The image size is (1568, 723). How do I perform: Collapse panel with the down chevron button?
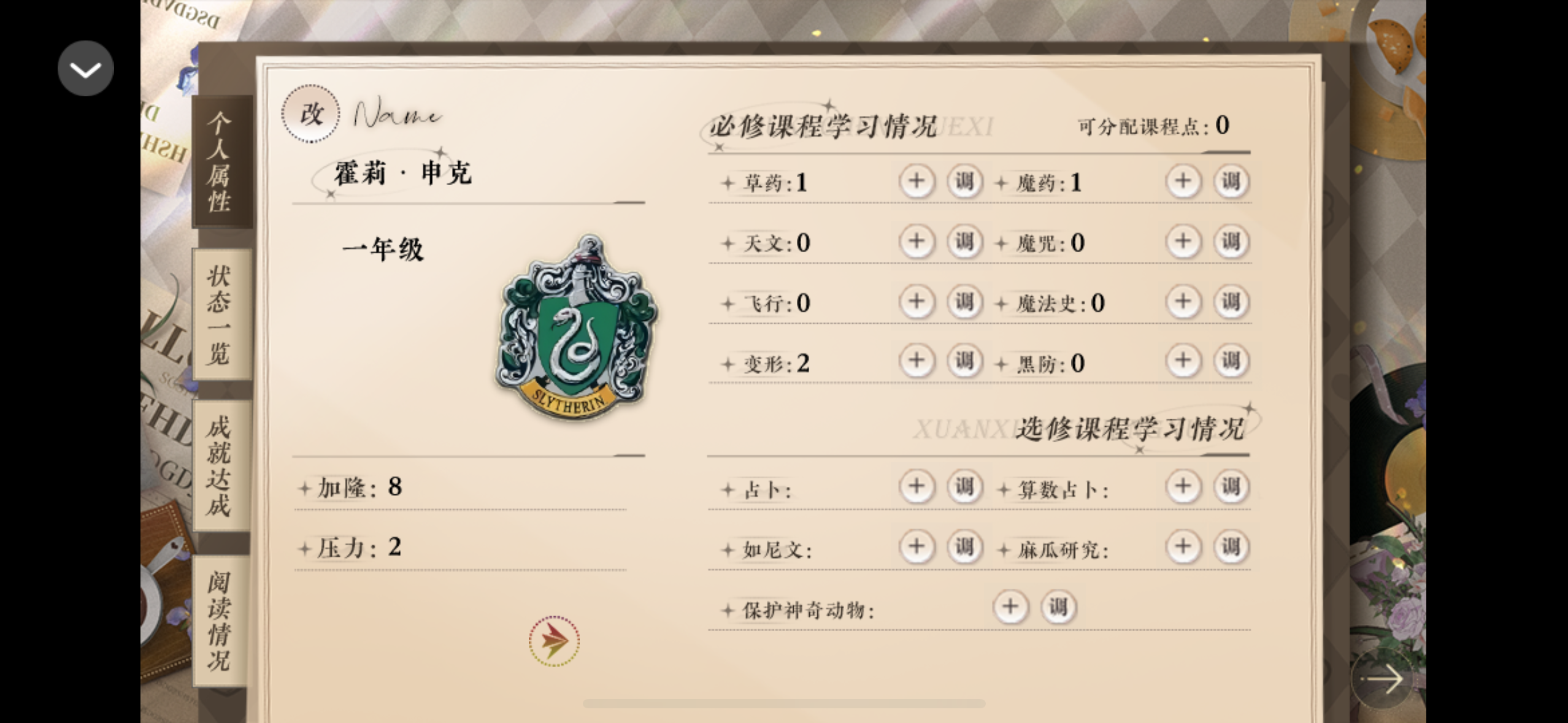85,69
